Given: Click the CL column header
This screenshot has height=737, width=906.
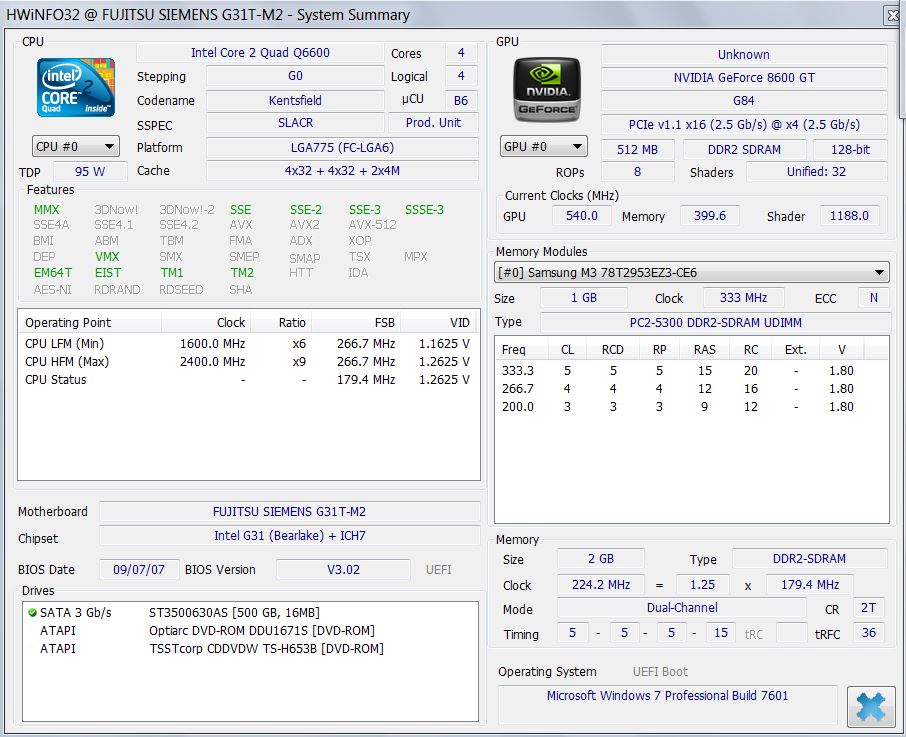Looking at the screenshot, I should [x=567, y=349].
